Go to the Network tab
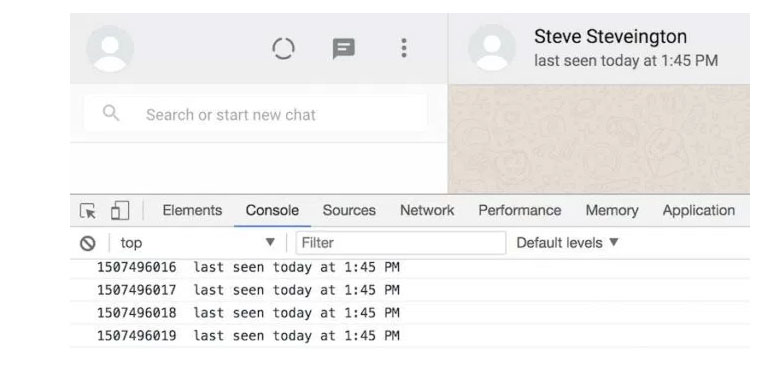 coord(427,211)
